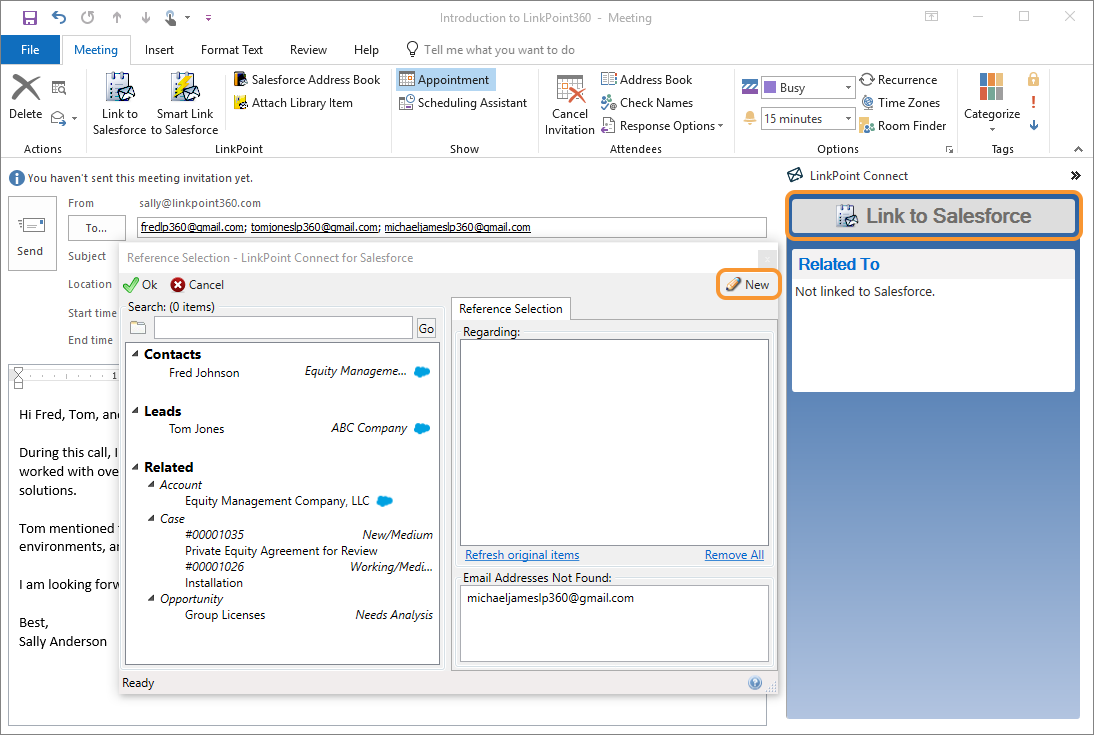Click Remove All link
This screenshot has width=1094, height=735.
(734, 555)
